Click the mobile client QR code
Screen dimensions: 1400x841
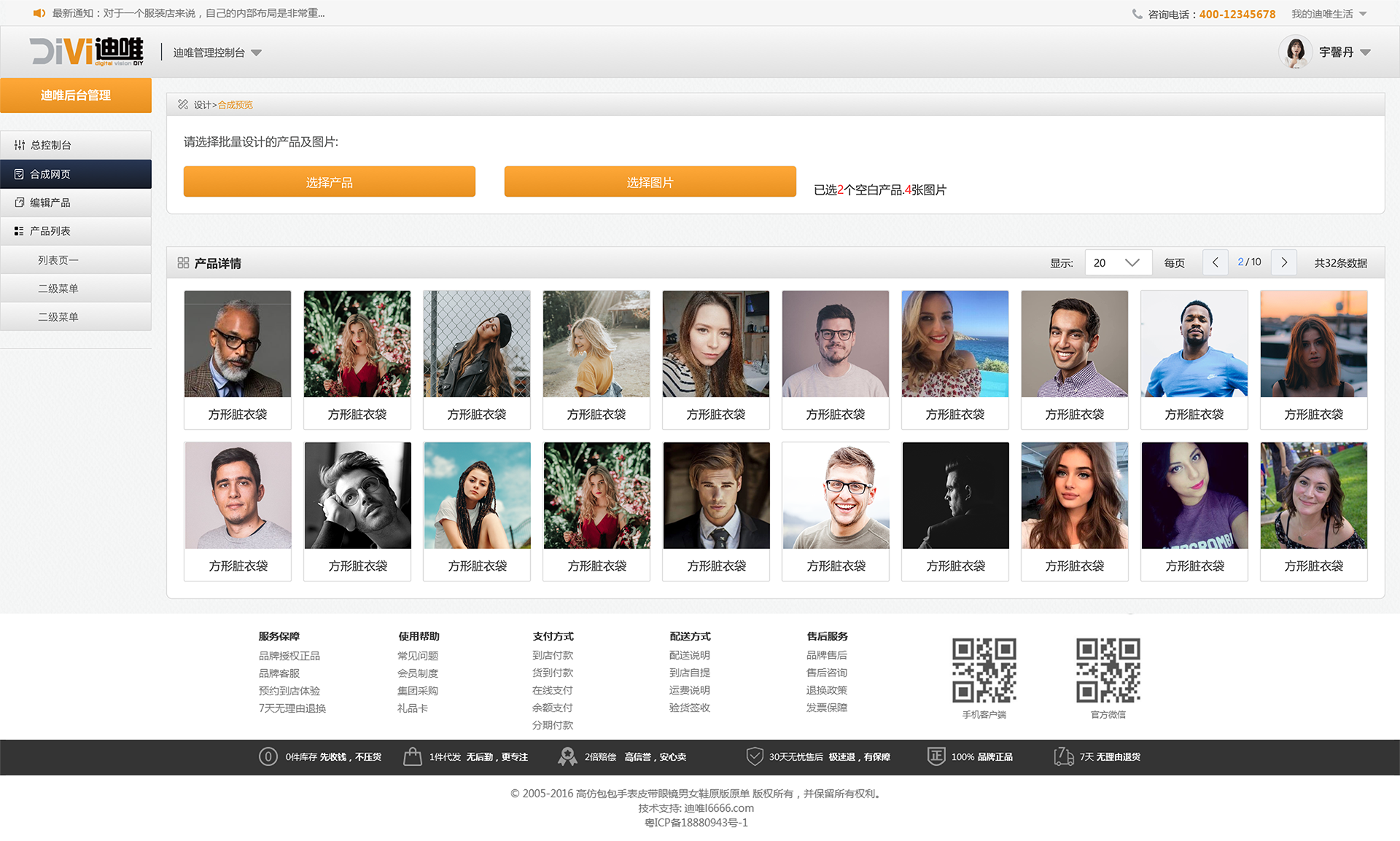[x=984, y=670]
